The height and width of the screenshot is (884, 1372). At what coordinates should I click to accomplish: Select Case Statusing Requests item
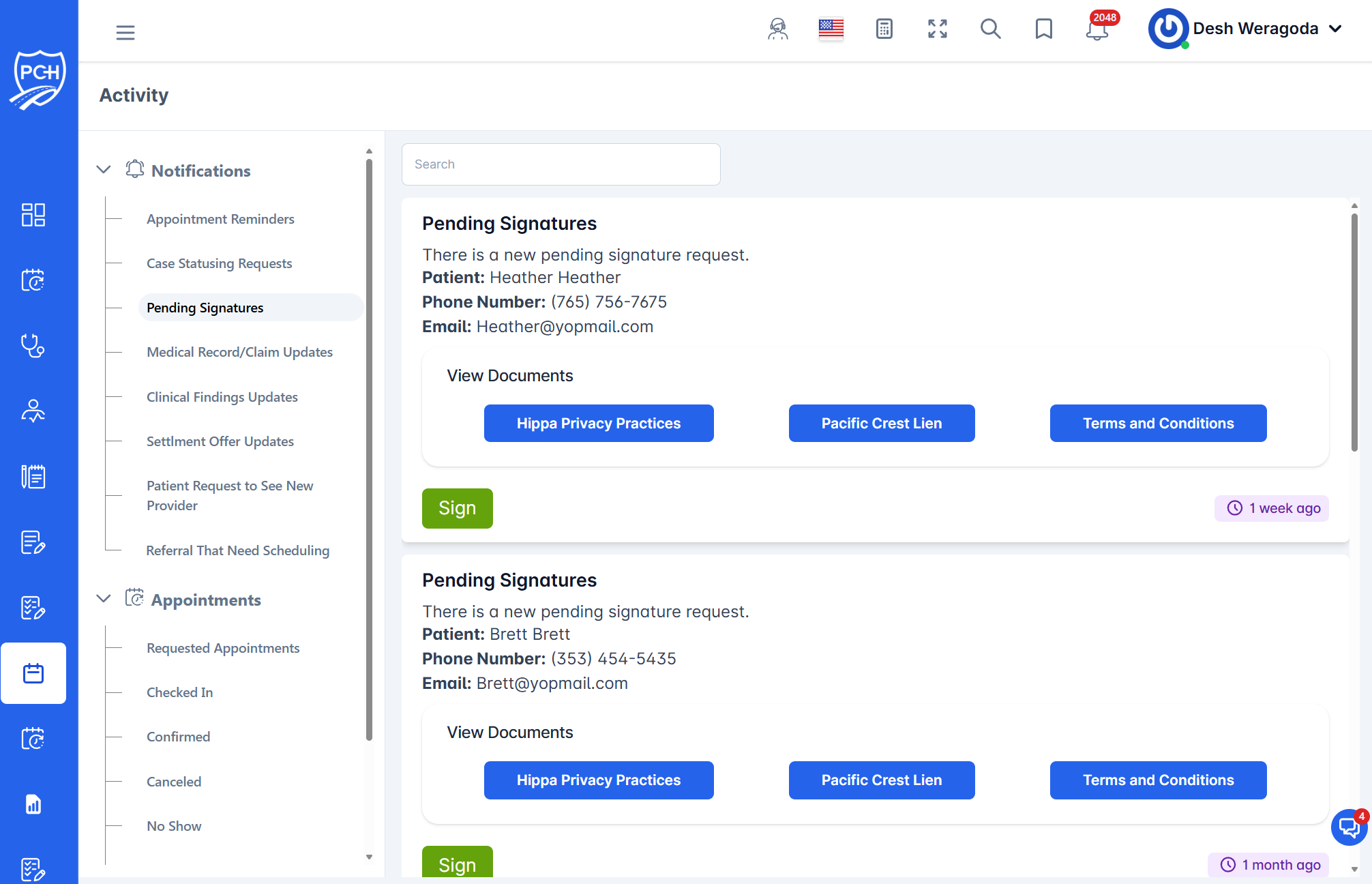click(x=219, y=263)
